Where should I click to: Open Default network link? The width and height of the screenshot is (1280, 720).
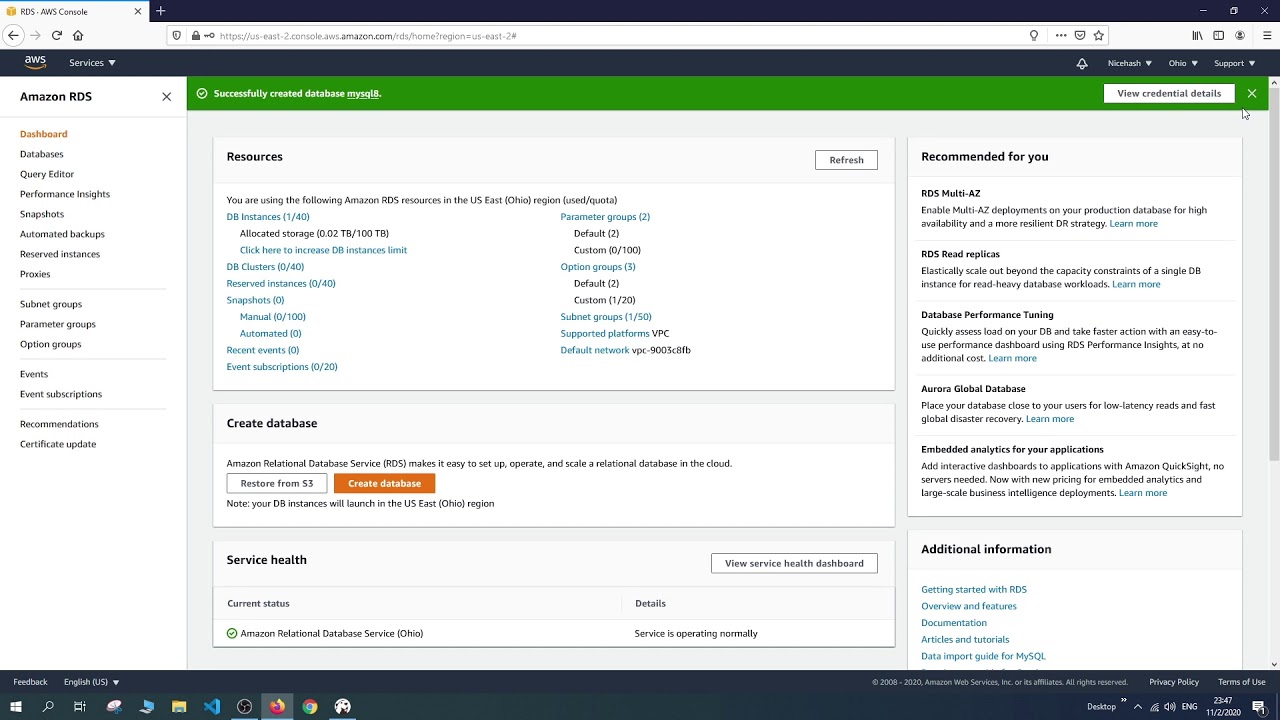(595, 350)
